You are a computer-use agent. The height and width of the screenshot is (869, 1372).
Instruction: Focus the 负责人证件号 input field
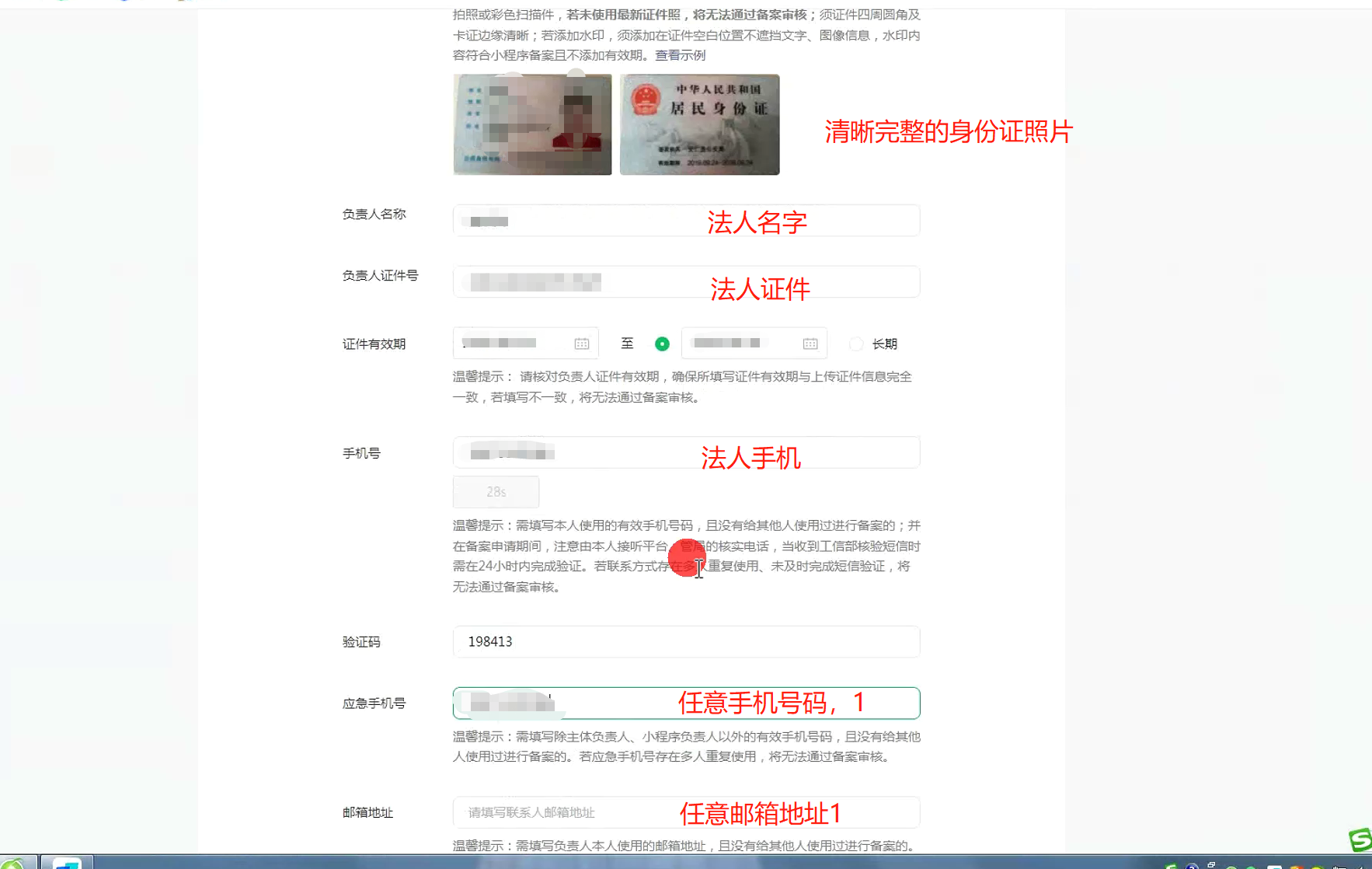687,282
